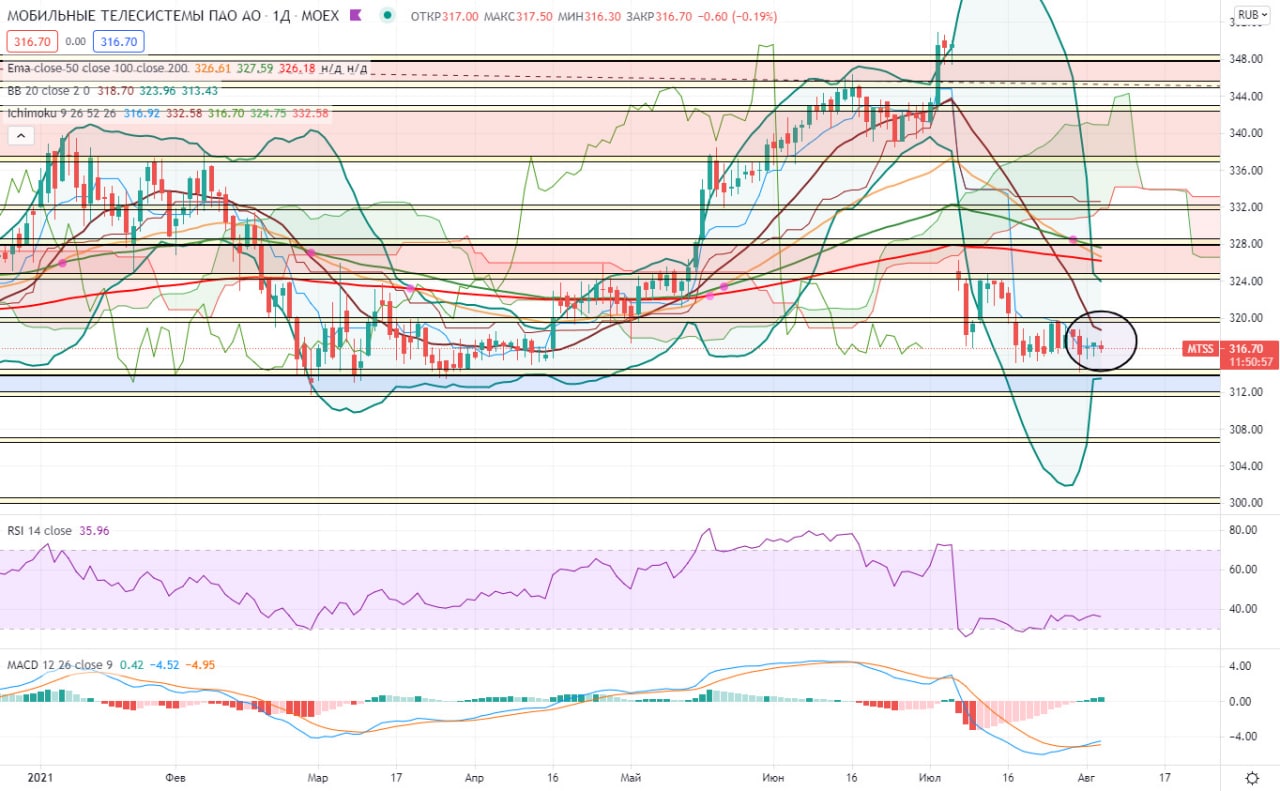Click the BB value 323.96

point(159,90)
